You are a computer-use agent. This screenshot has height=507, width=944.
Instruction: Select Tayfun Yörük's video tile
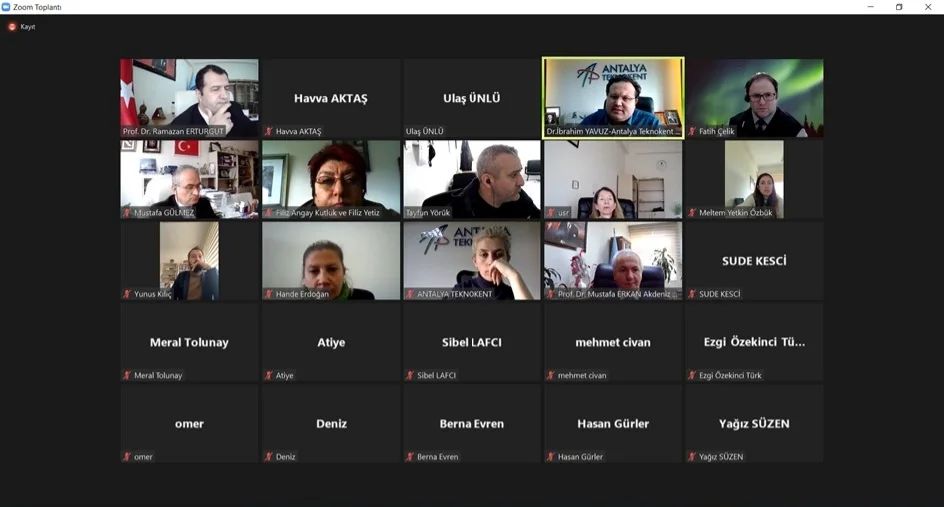click(472, 179)
